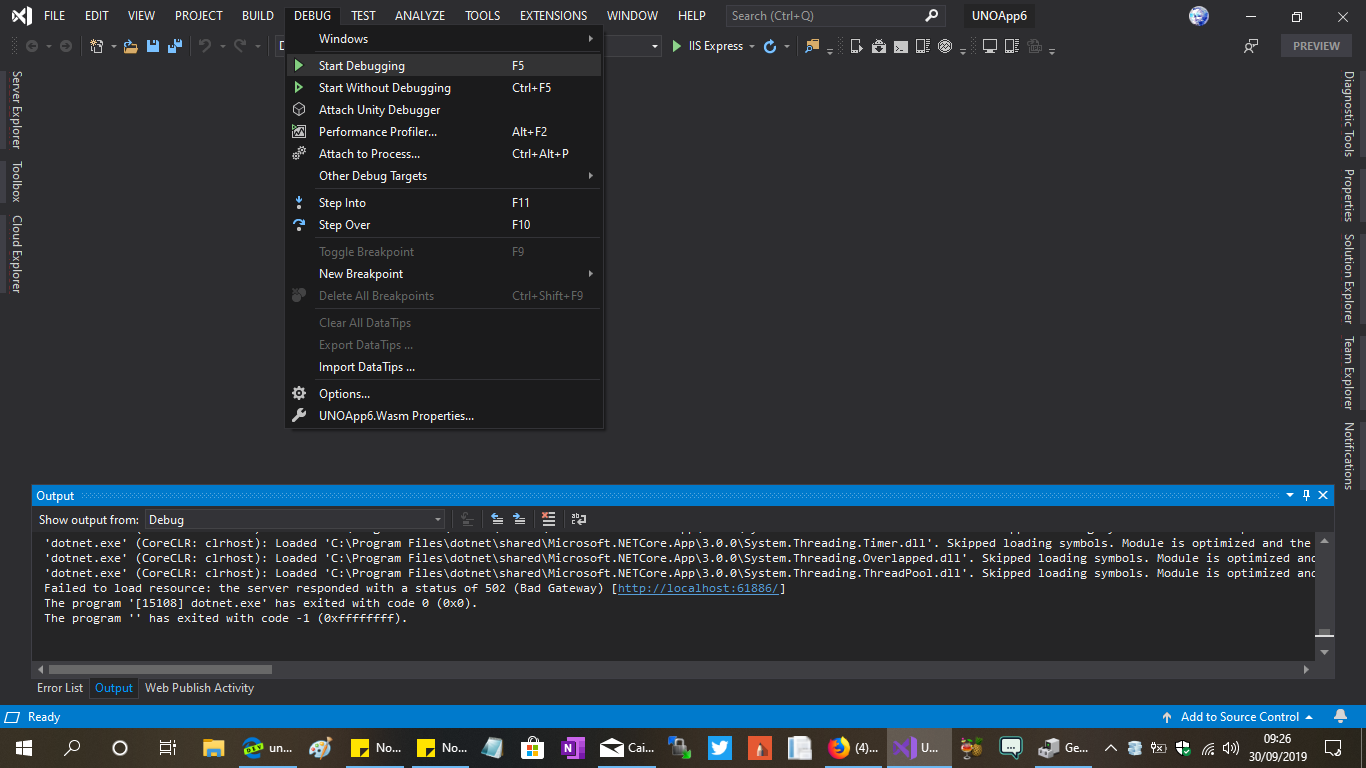Click the account profile avatar
Screen dimensions: 1366x768
[x=1199, y=16]
